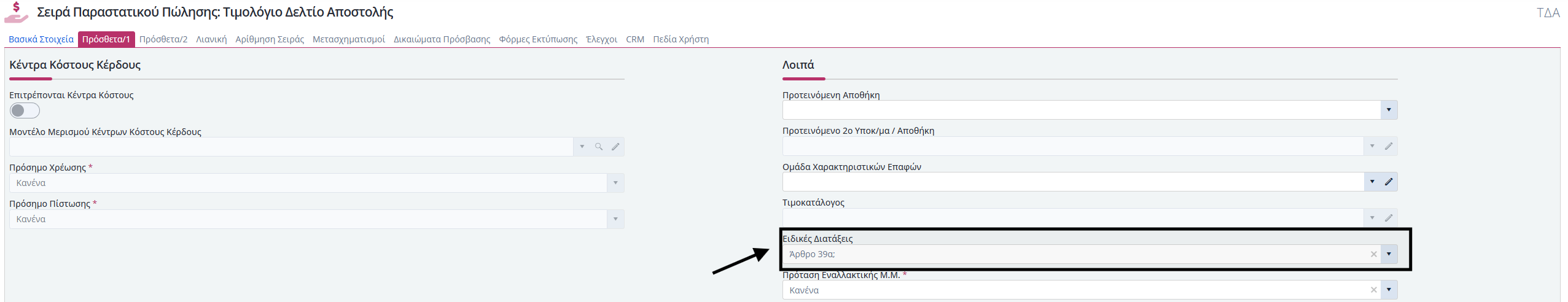Select the Δικαιώματα Πρόσβασης tab
The width and height of the screenshot is (1568, 302).
tap(442, 39)
